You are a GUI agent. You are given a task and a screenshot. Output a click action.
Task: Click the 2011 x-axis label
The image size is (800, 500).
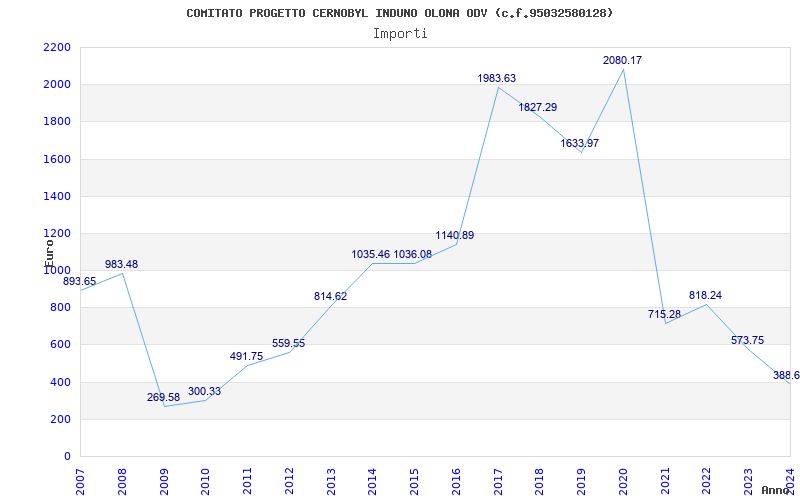point(247,481)
